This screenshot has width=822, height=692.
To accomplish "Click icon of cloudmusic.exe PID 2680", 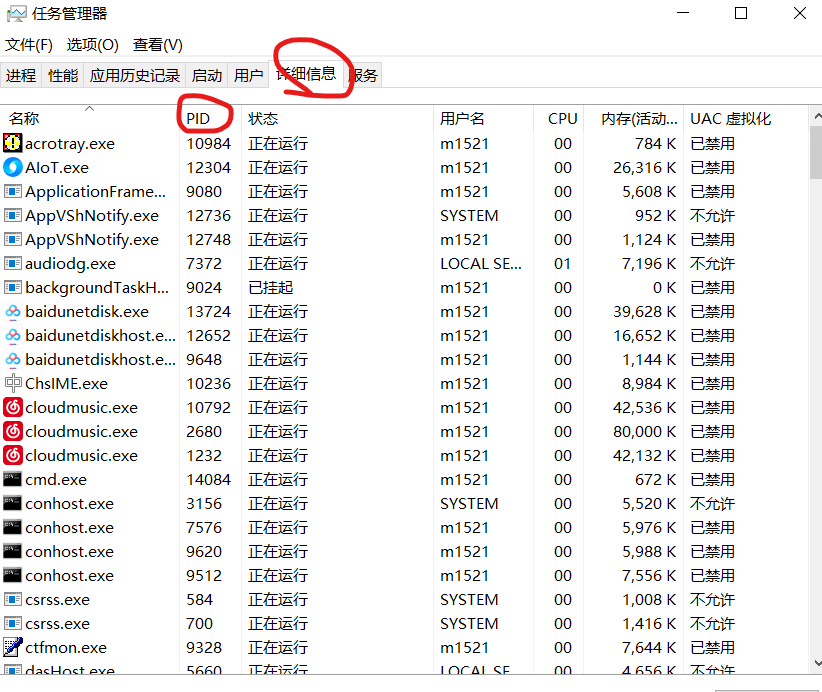I will click(x=13, y=431).
